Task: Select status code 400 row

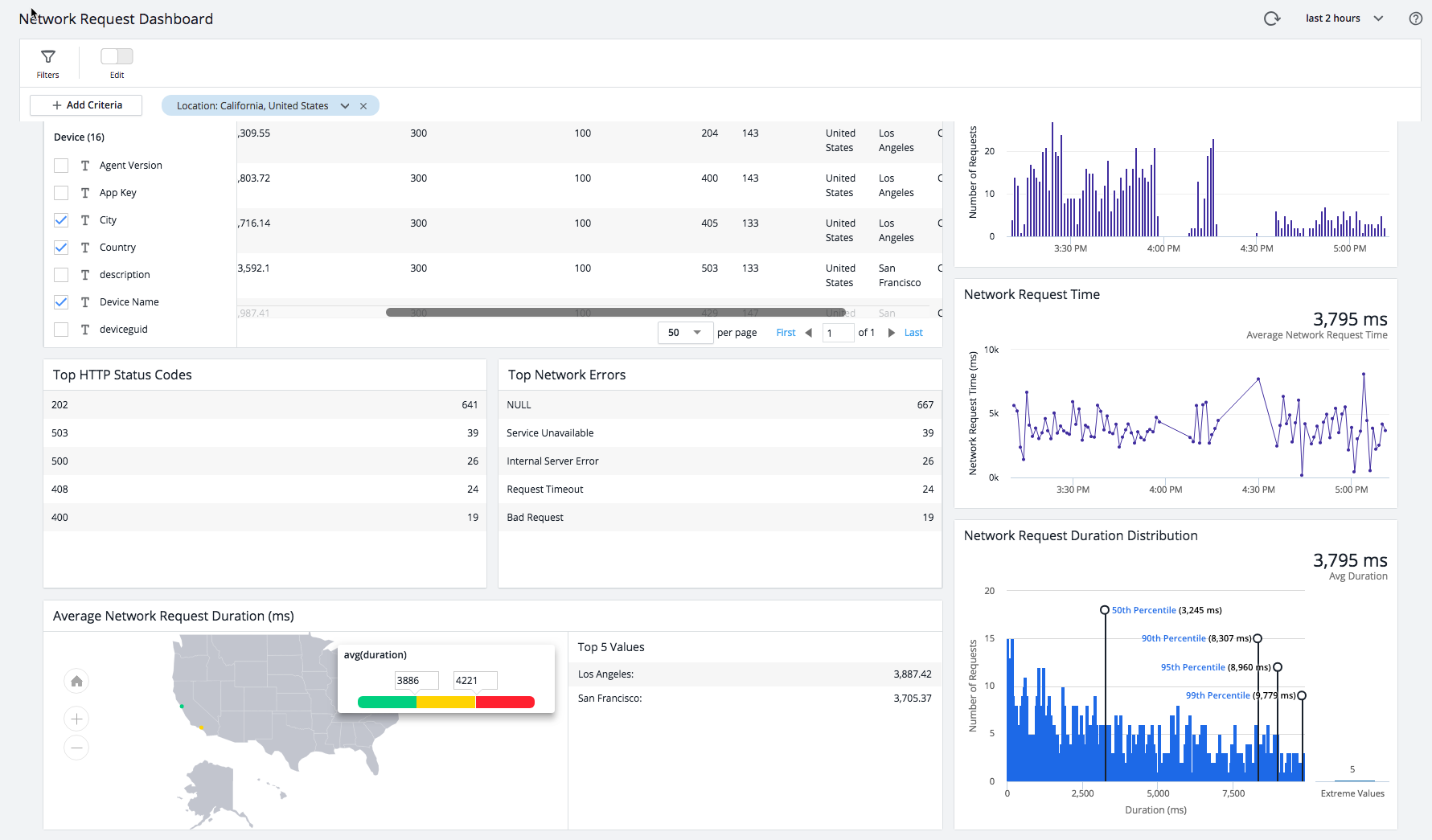Action: (x=265, y=518)
